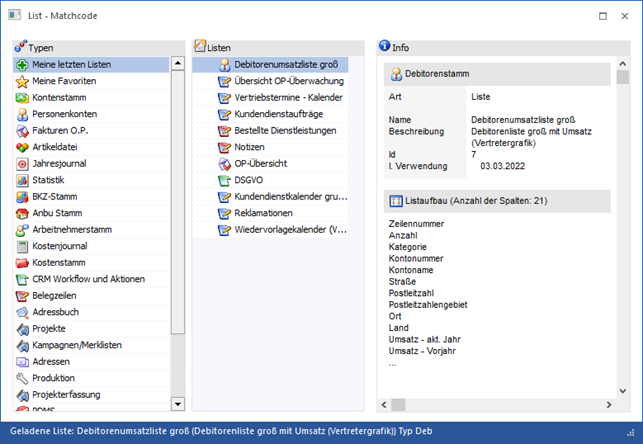Click the Adressbuch icon

click(22, 312)
